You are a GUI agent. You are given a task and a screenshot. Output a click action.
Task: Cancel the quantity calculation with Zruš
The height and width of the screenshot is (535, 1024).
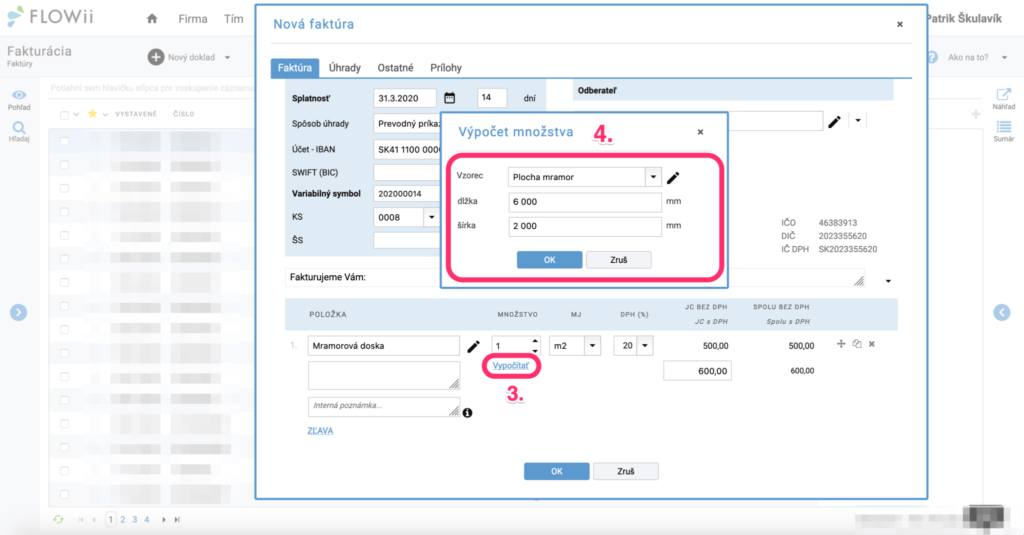point(618,260)
